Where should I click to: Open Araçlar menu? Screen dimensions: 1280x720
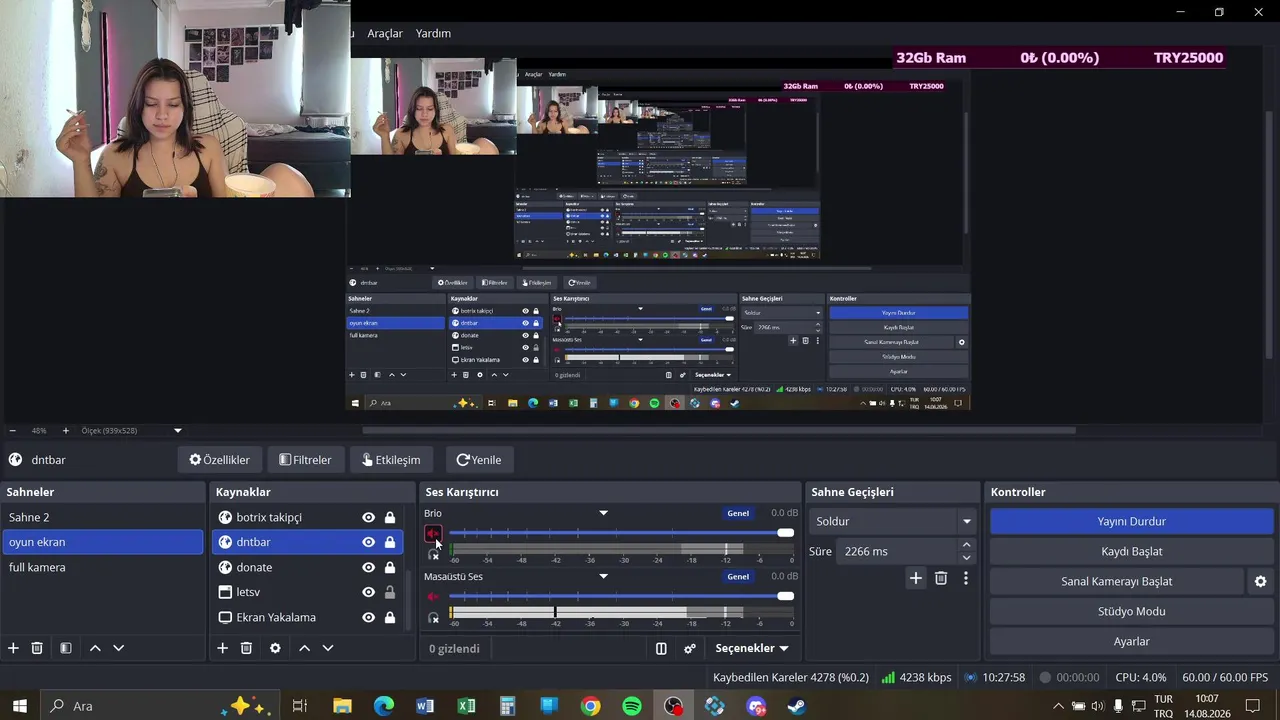pos(385,33)
